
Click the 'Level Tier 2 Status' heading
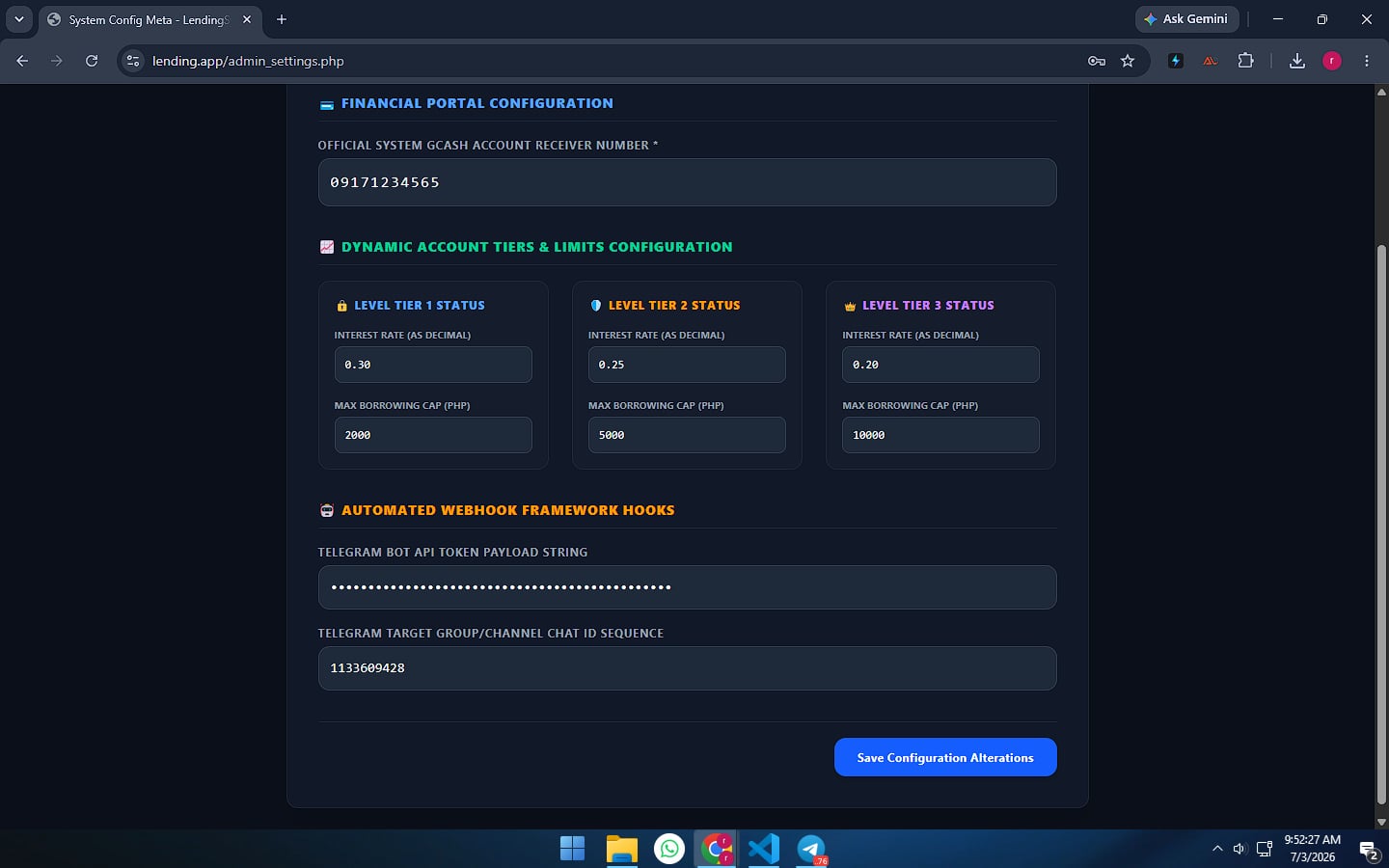674,306
